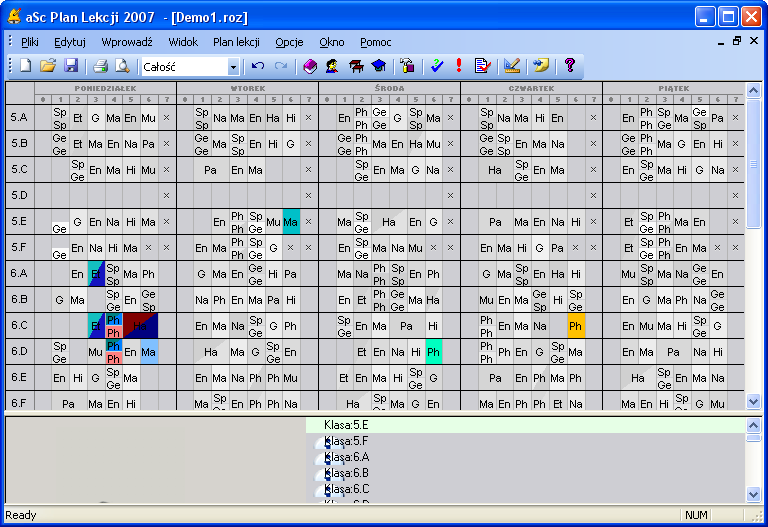The height and width of the screenshot is (527, 768).
Task: Open the Pomoc menu
Action: [x=375, y=42]
